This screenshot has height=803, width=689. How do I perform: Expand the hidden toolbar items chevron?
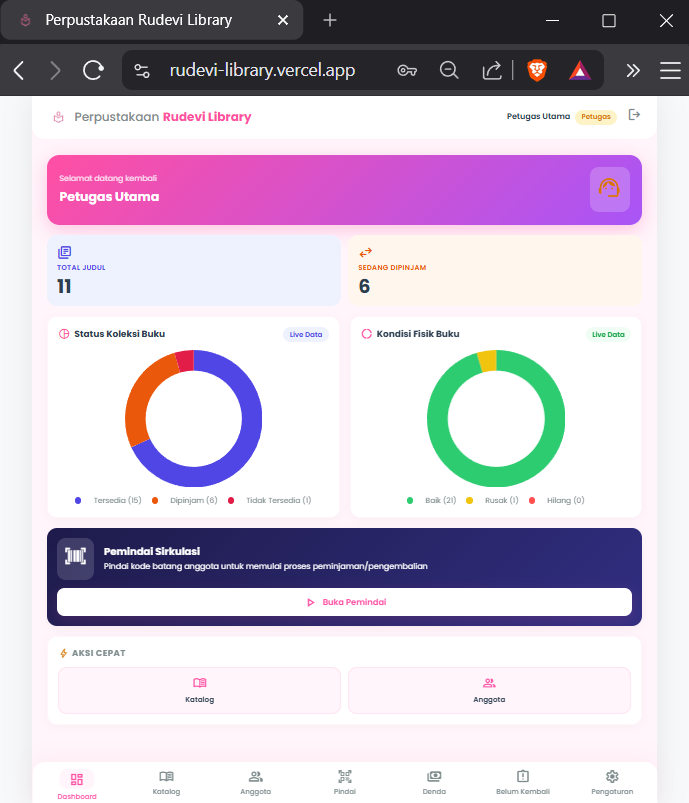tap(633, 70)
